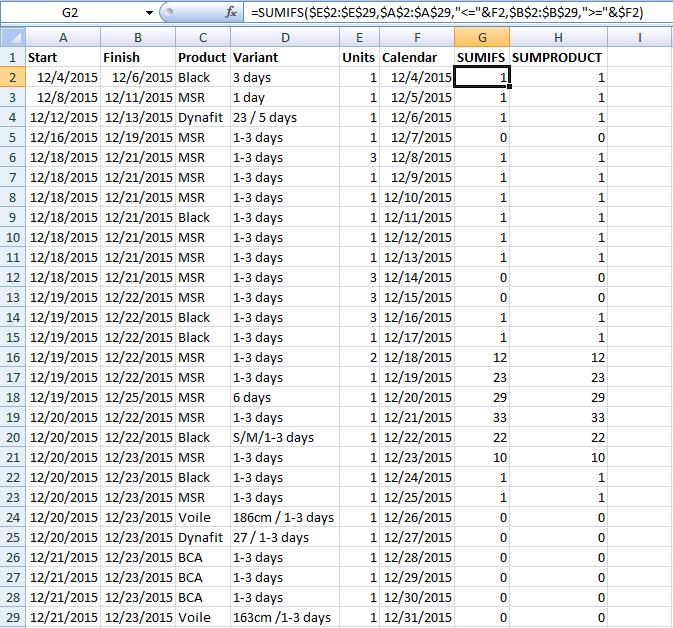
Task: Click calendar cell '12/18/2015' in column F
Action: point(417,357)
